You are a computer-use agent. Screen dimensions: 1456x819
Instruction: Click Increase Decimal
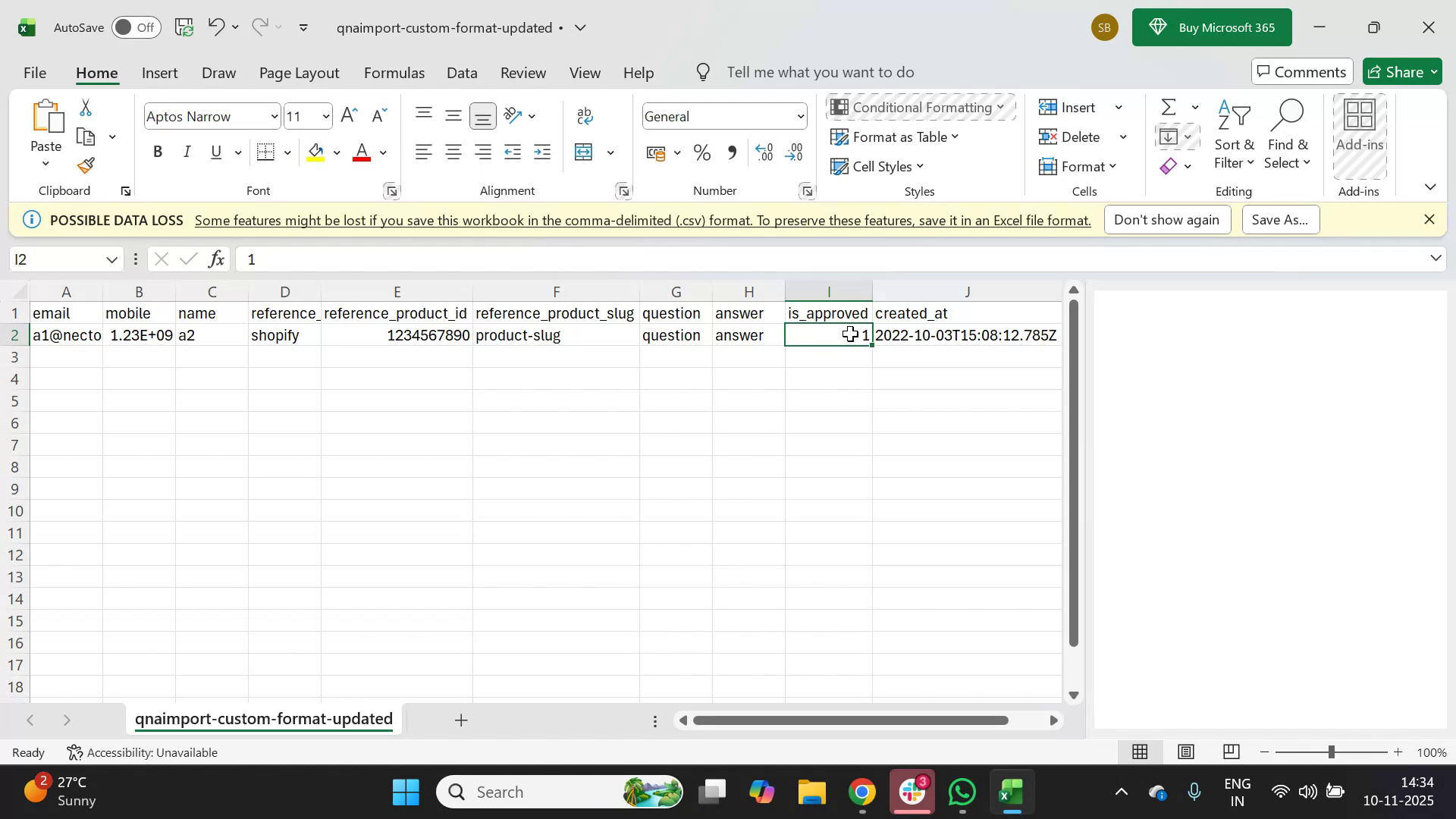(x=764, y=152)
